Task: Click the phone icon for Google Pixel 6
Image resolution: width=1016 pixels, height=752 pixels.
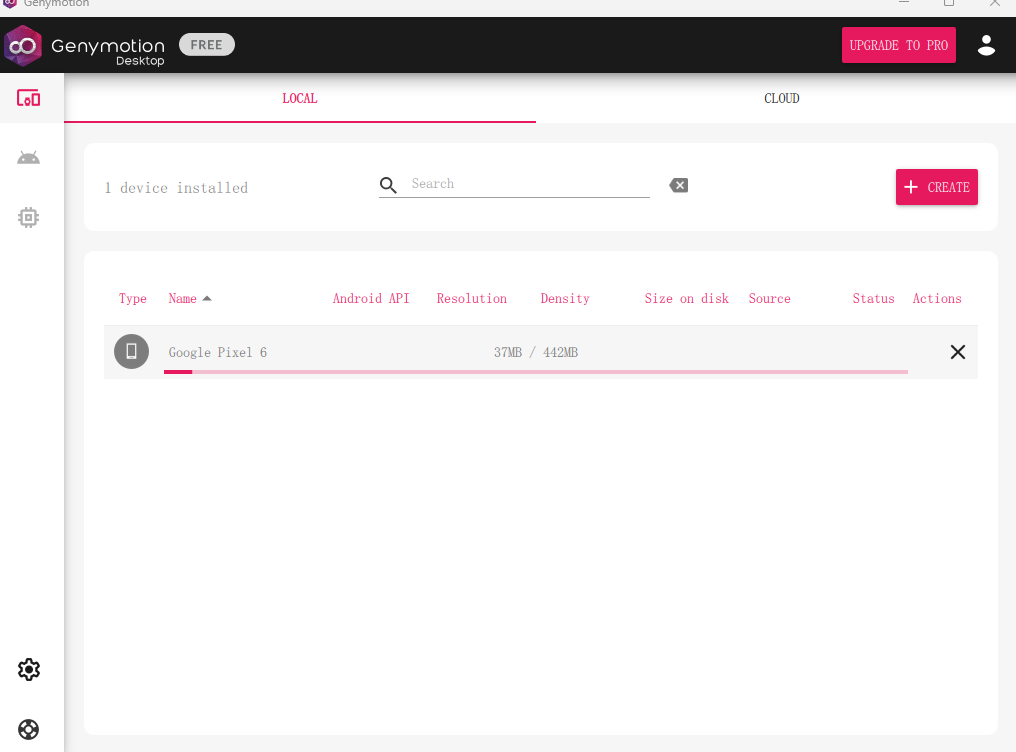Action: pyautogui.click(x=131, y=352)
